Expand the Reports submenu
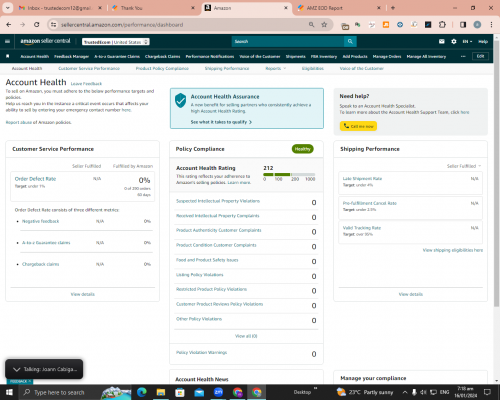Image resolution: width=500 pixels, height=400 pixels. pos(275,68)
